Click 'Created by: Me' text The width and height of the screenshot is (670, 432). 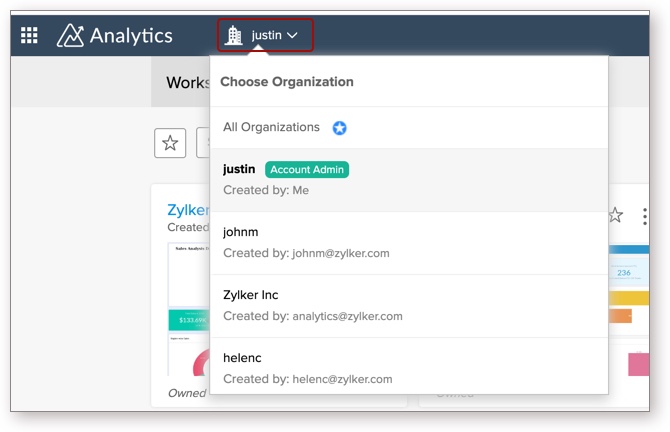266,190
